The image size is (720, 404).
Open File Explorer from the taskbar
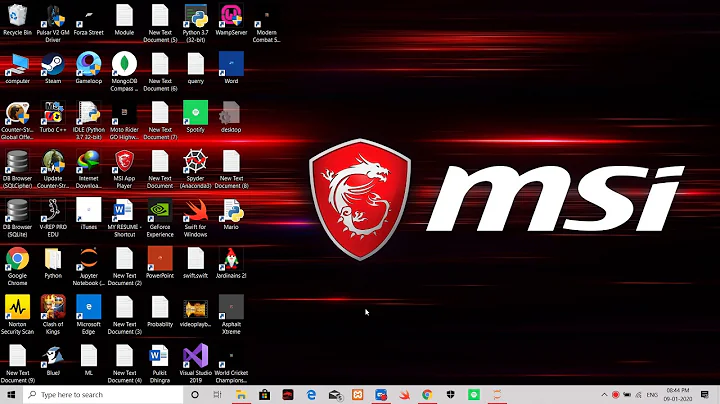coord(241,395)
